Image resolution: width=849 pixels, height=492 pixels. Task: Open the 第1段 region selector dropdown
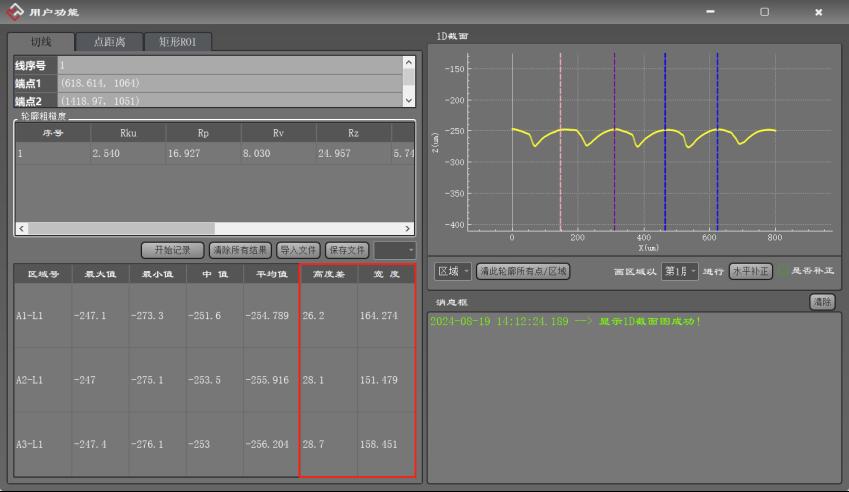pos(680,271)
